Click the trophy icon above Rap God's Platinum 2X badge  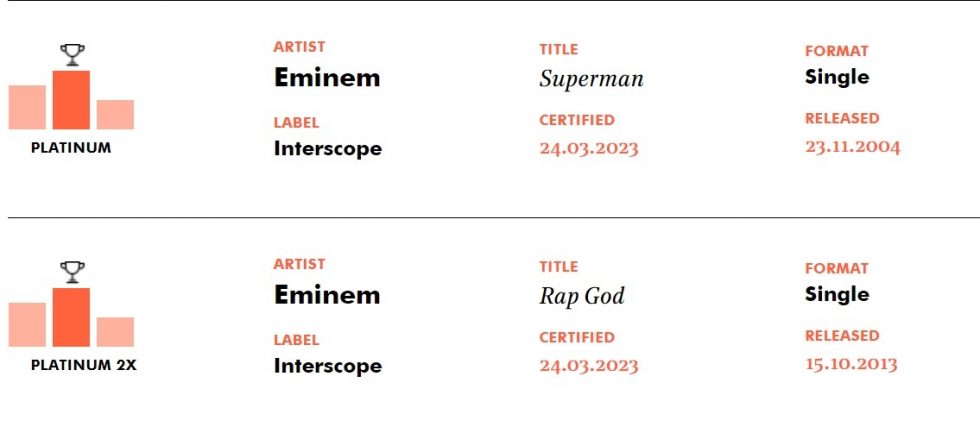click(72, 272)
